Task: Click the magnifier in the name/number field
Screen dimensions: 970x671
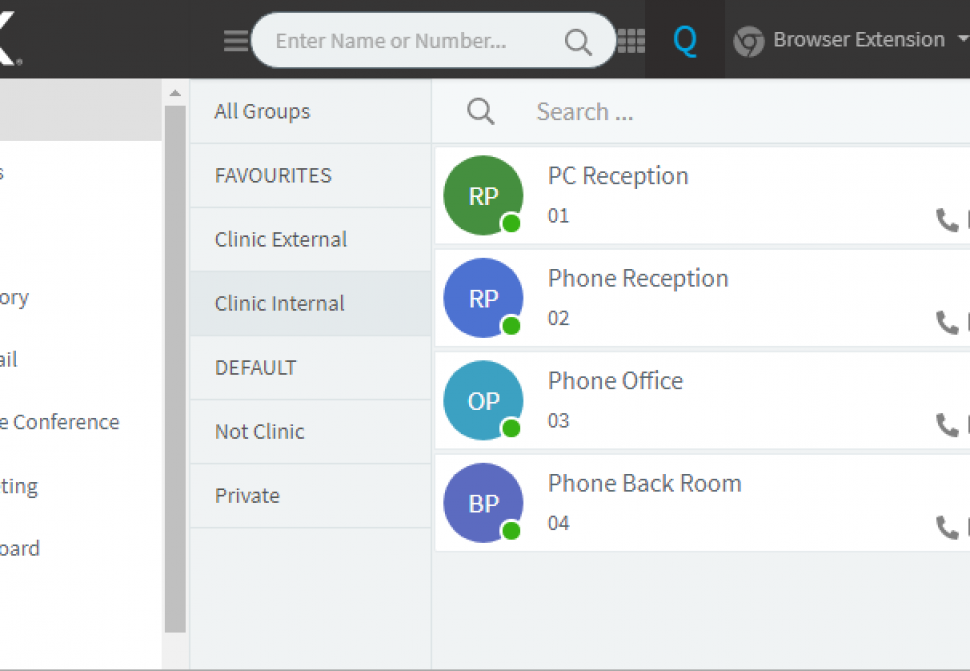Action: pyautogui.click(x=578, y=41)
